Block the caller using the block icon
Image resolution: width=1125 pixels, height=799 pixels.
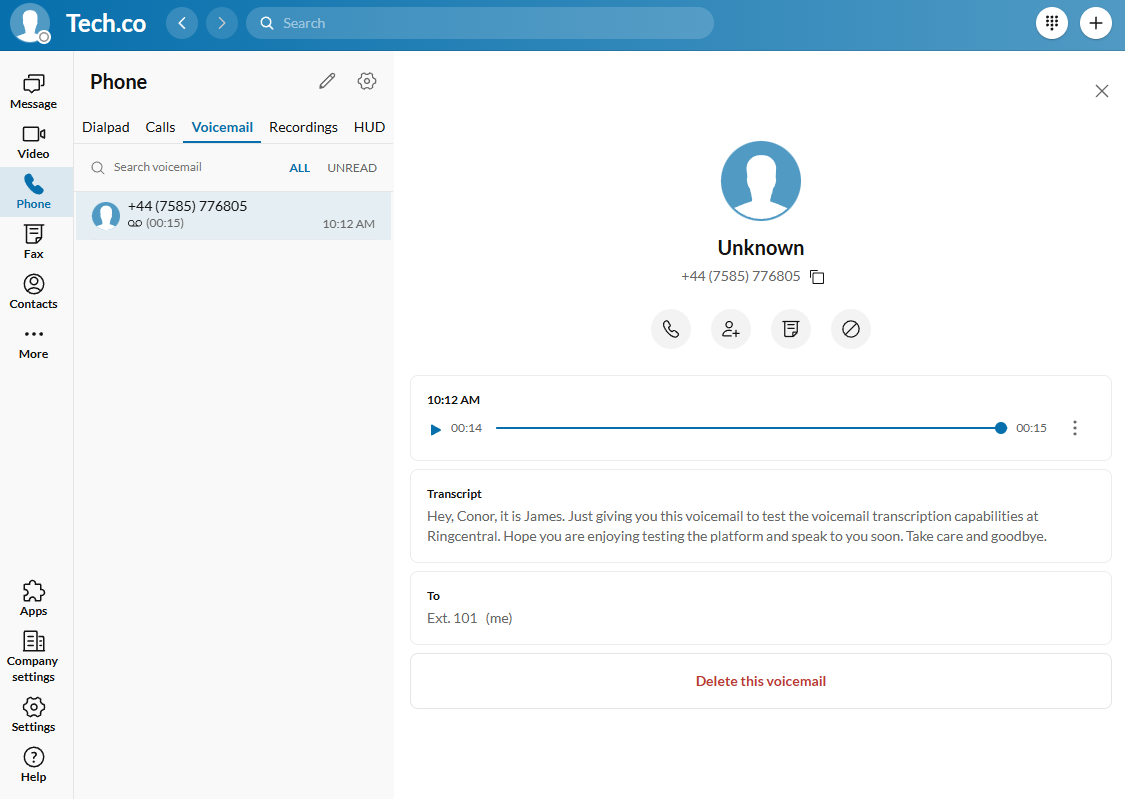coord(851,328)
